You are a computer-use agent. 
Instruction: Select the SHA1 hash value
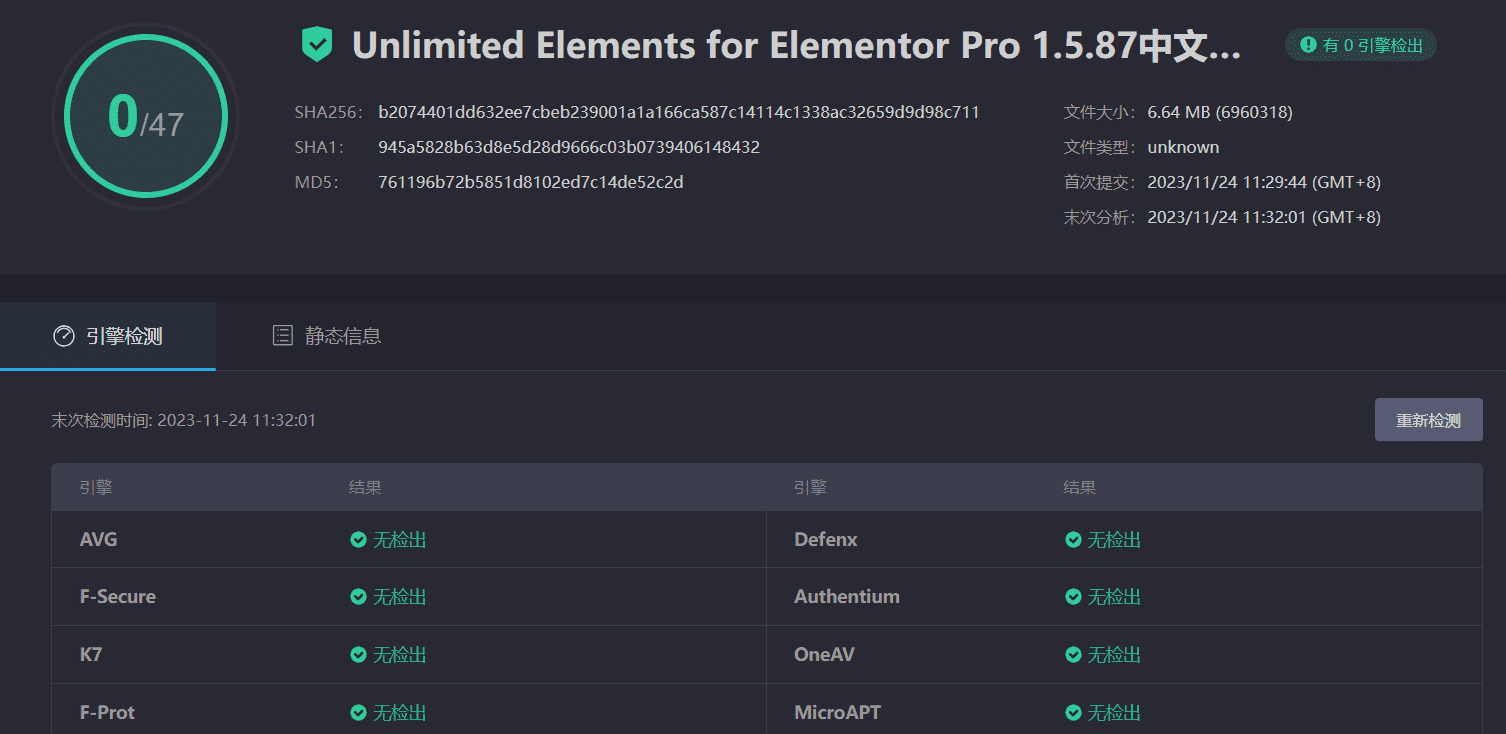pos(569,147)
